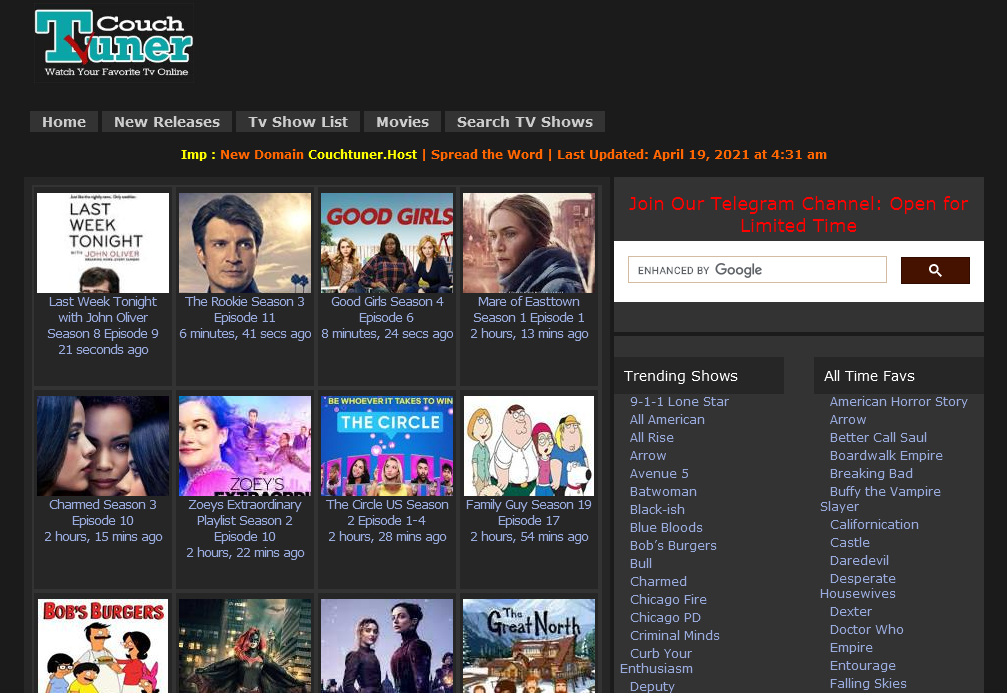Screen dimensions: 1007x693
Task: Focus the Google enhanced search field
Action: [x=757, y=270]
